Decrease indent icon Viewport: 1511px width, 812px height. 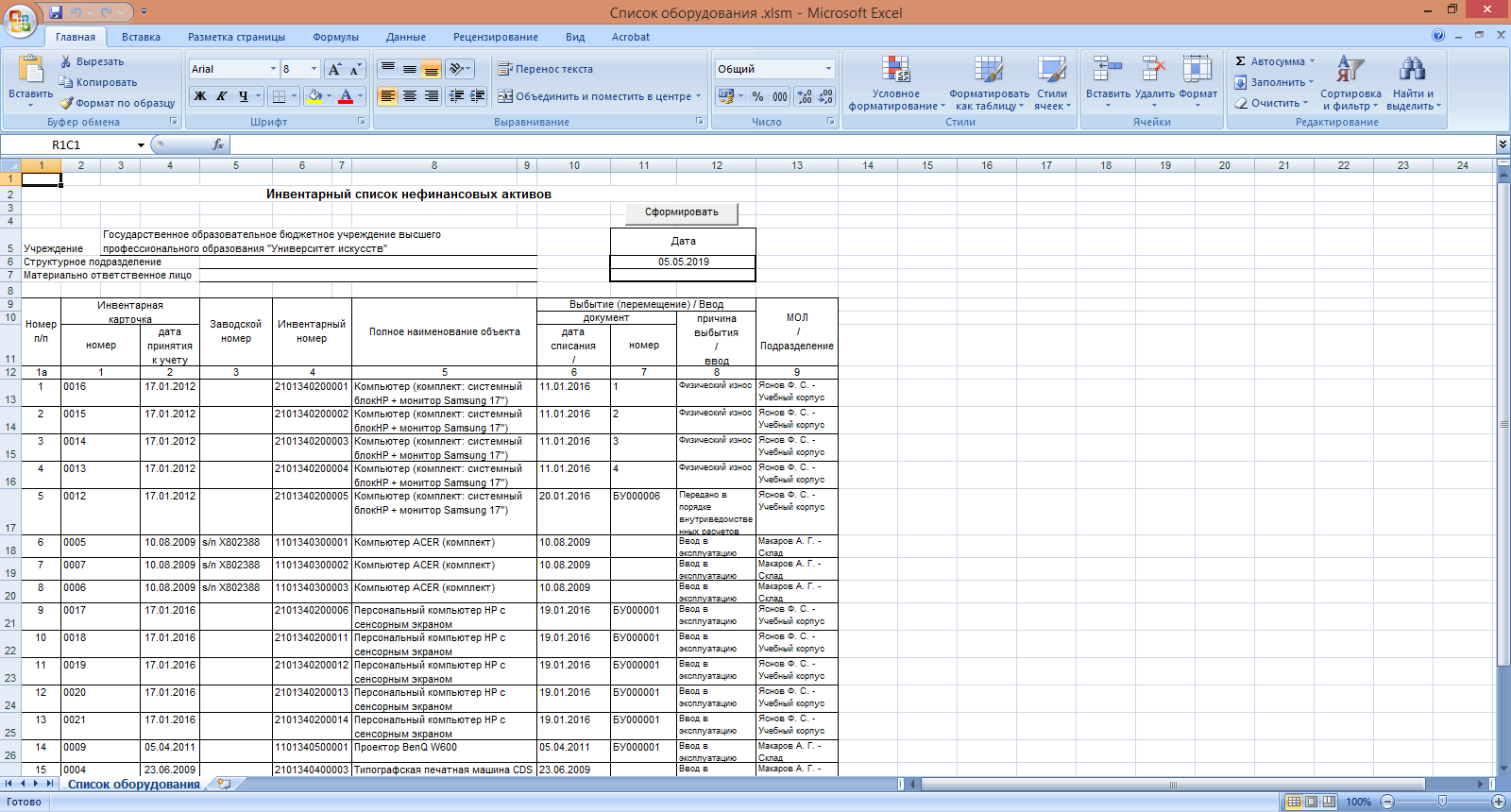pyautogui.click(x=456, y=96)
